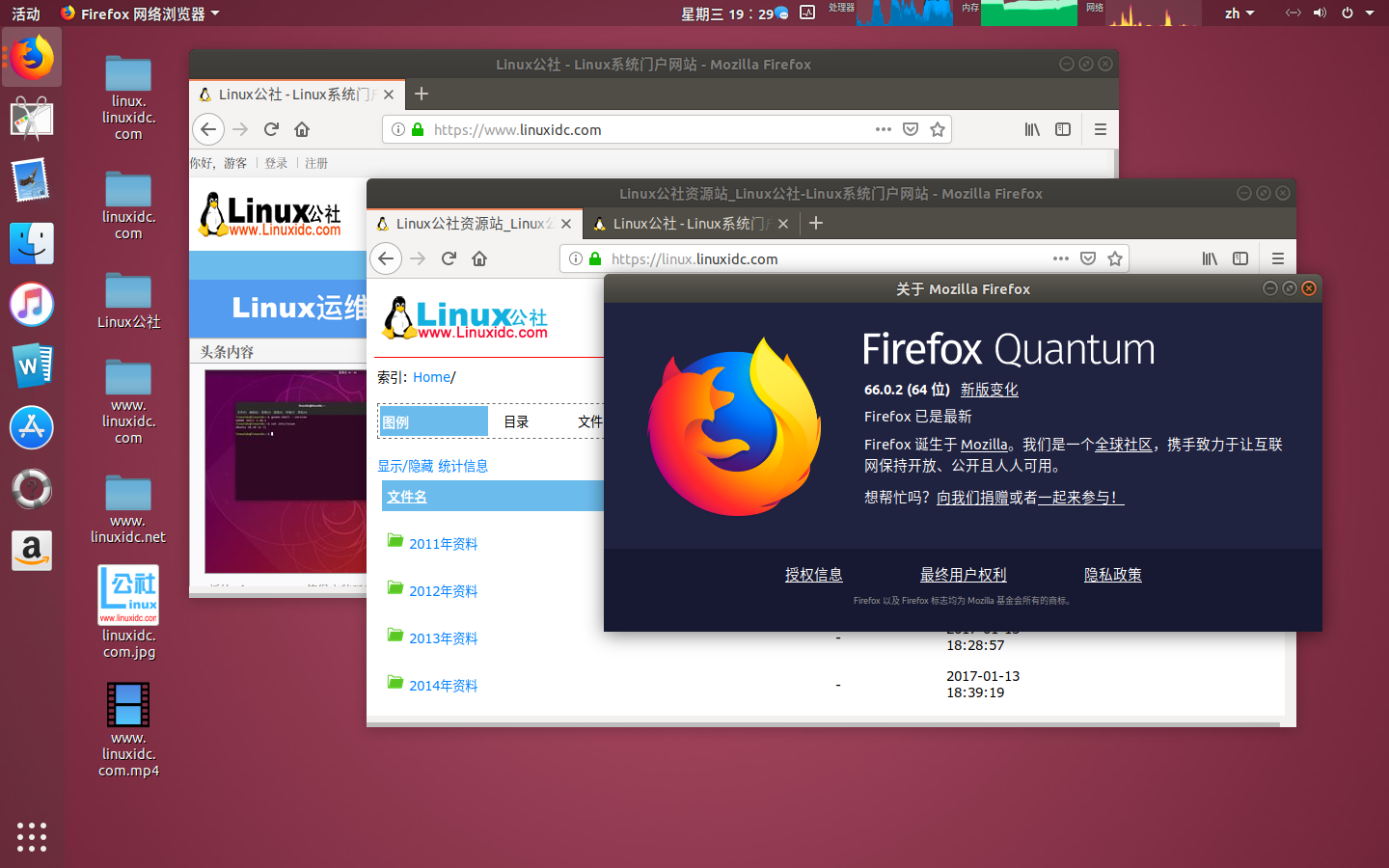Open new tab in rear Firefox window
The height and width of the screenshot is (868, 1389).
coord(421,95)
